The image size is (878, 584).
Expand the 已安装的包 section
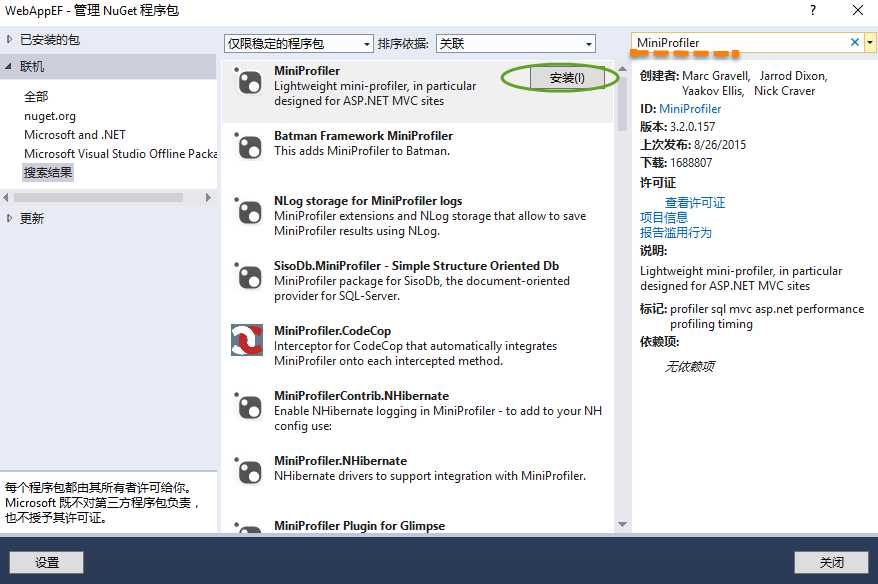click(9, 39)
